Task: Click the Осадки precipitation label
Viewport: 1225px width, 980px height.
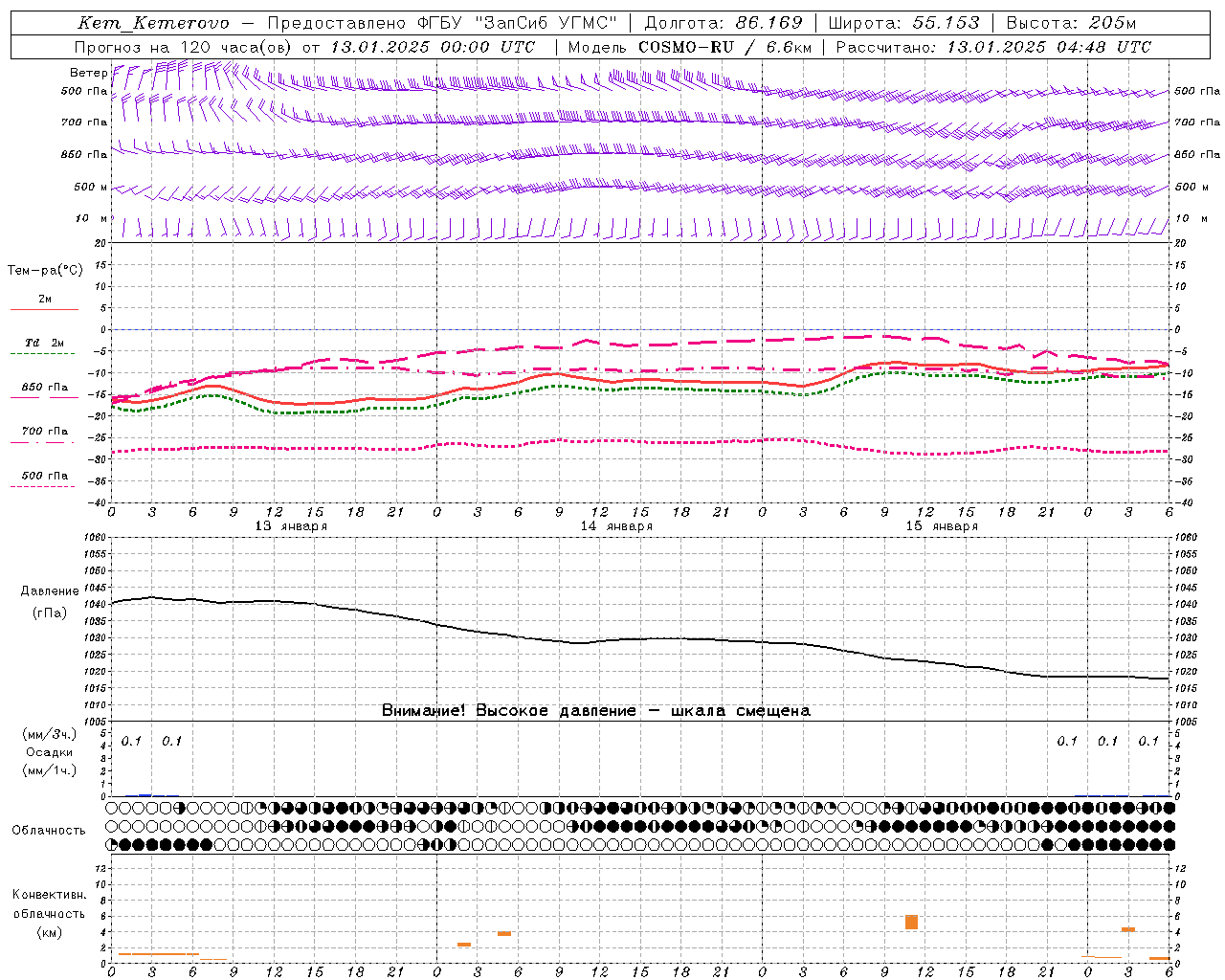Action: (49, 752)
